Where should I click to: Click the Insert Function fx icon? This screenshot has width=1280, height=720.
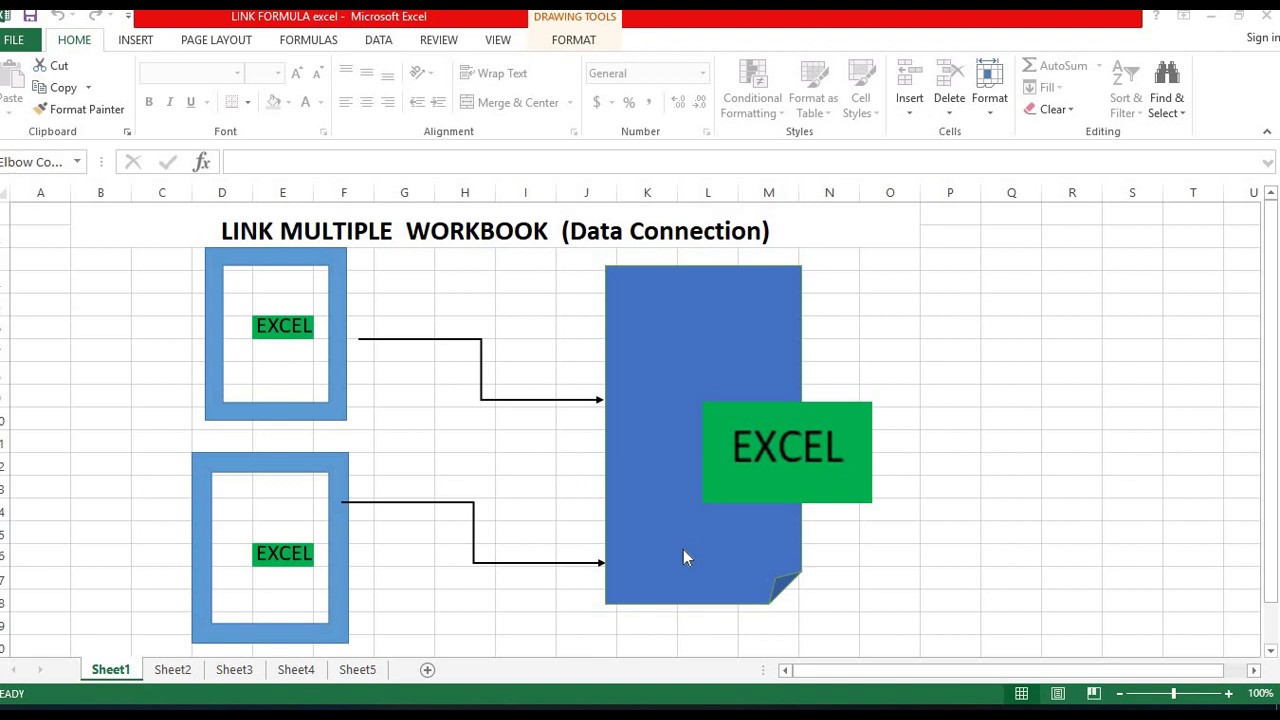(201, 162)
